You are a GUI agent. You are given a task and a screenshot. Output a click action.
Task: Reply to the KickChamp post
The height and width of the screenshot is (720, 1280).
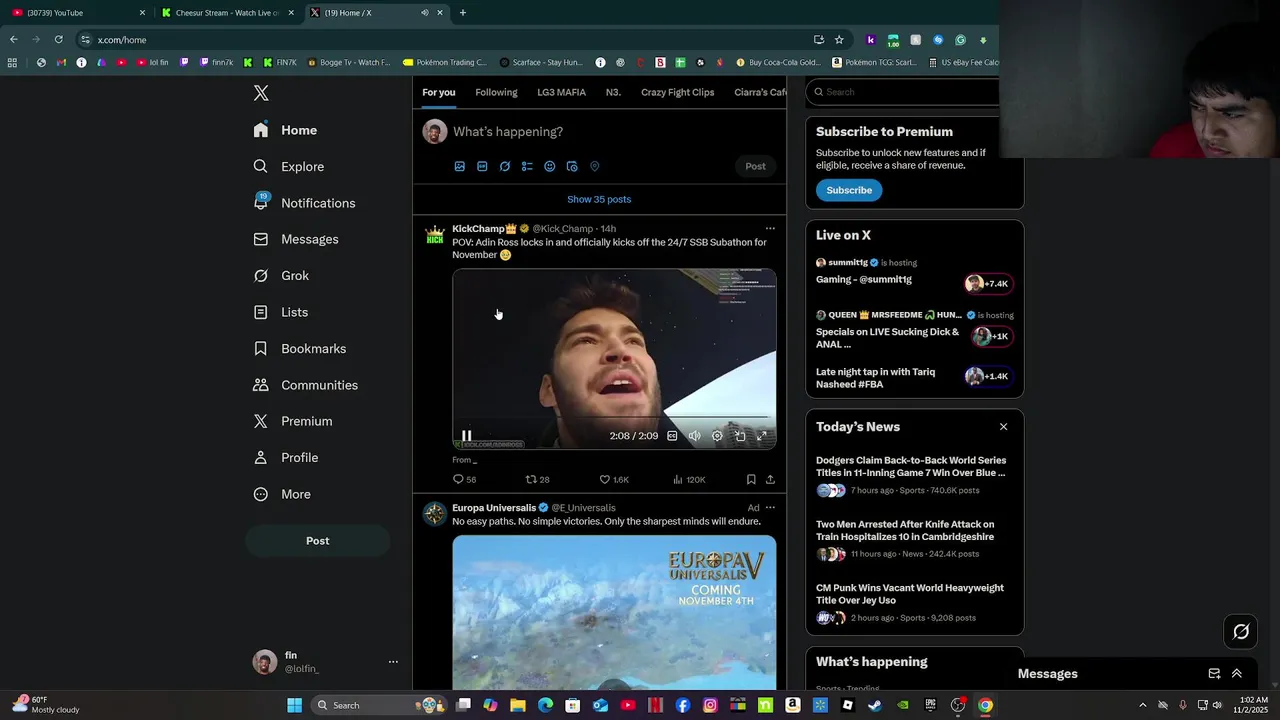[x=464, y=480]
